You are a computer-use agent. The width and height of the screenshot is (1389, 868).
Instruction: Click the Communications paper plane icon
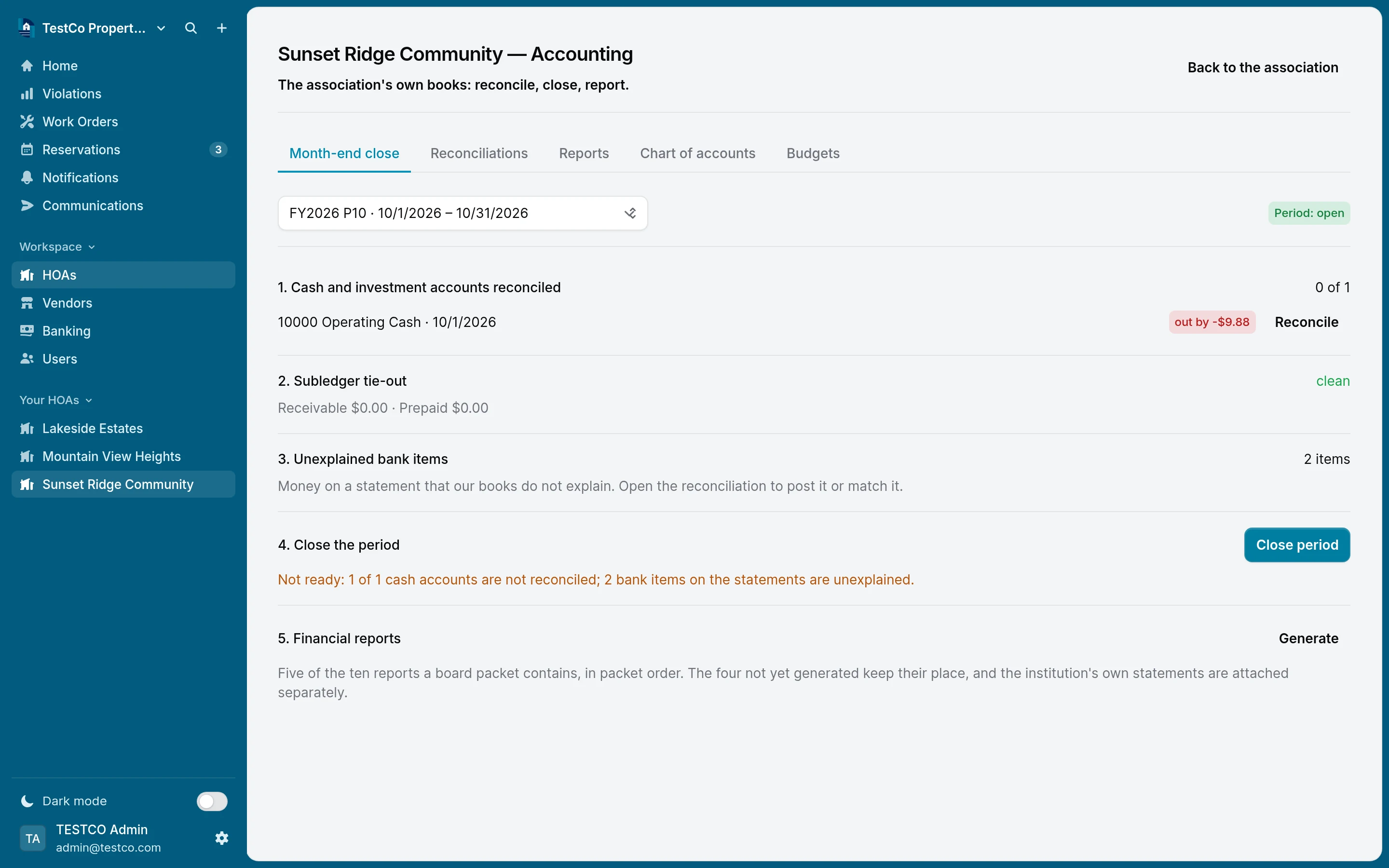click(x=27, y=205)
